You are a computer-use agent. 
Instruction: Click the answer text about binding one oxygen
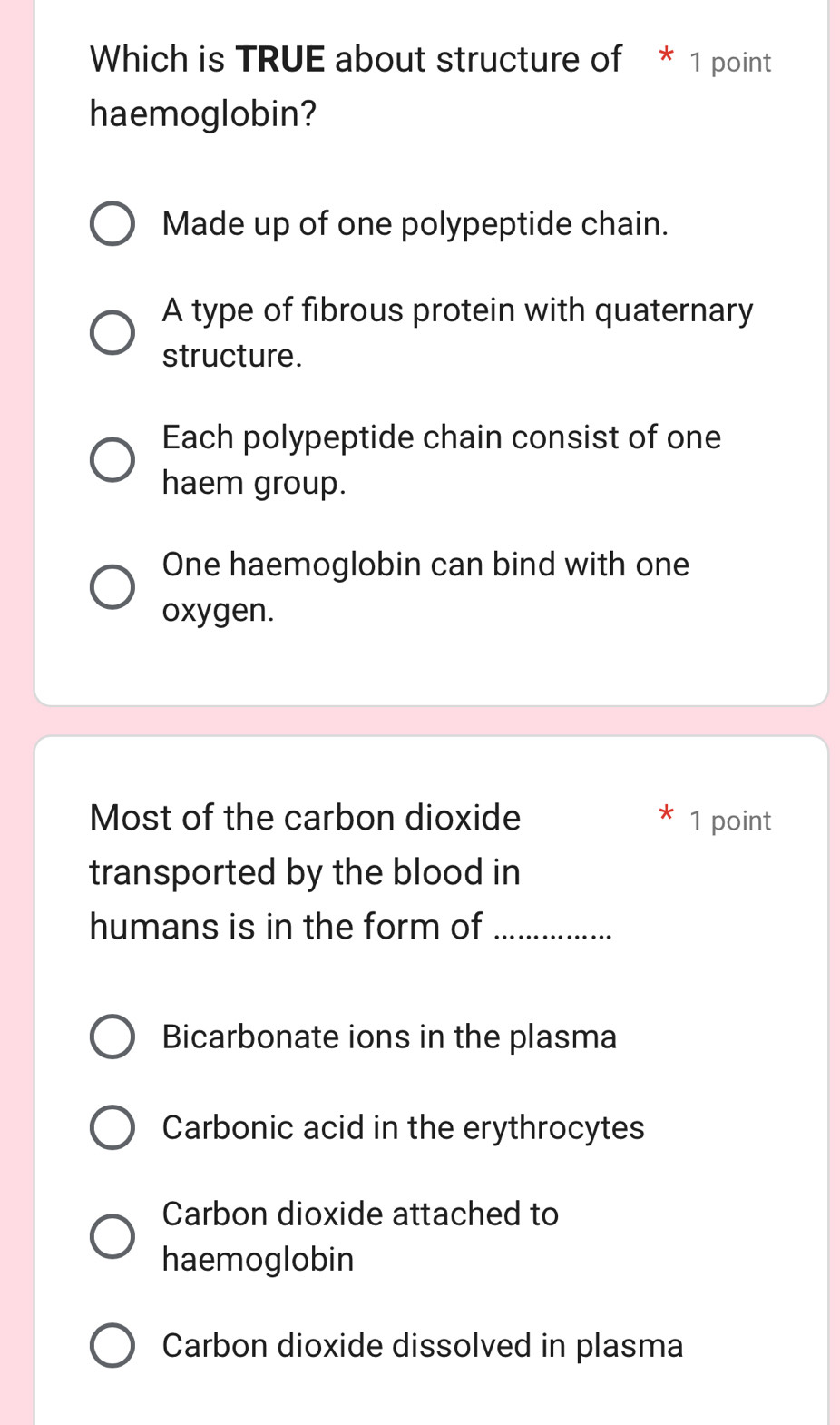pyautogui.click(x=425, y=586)
